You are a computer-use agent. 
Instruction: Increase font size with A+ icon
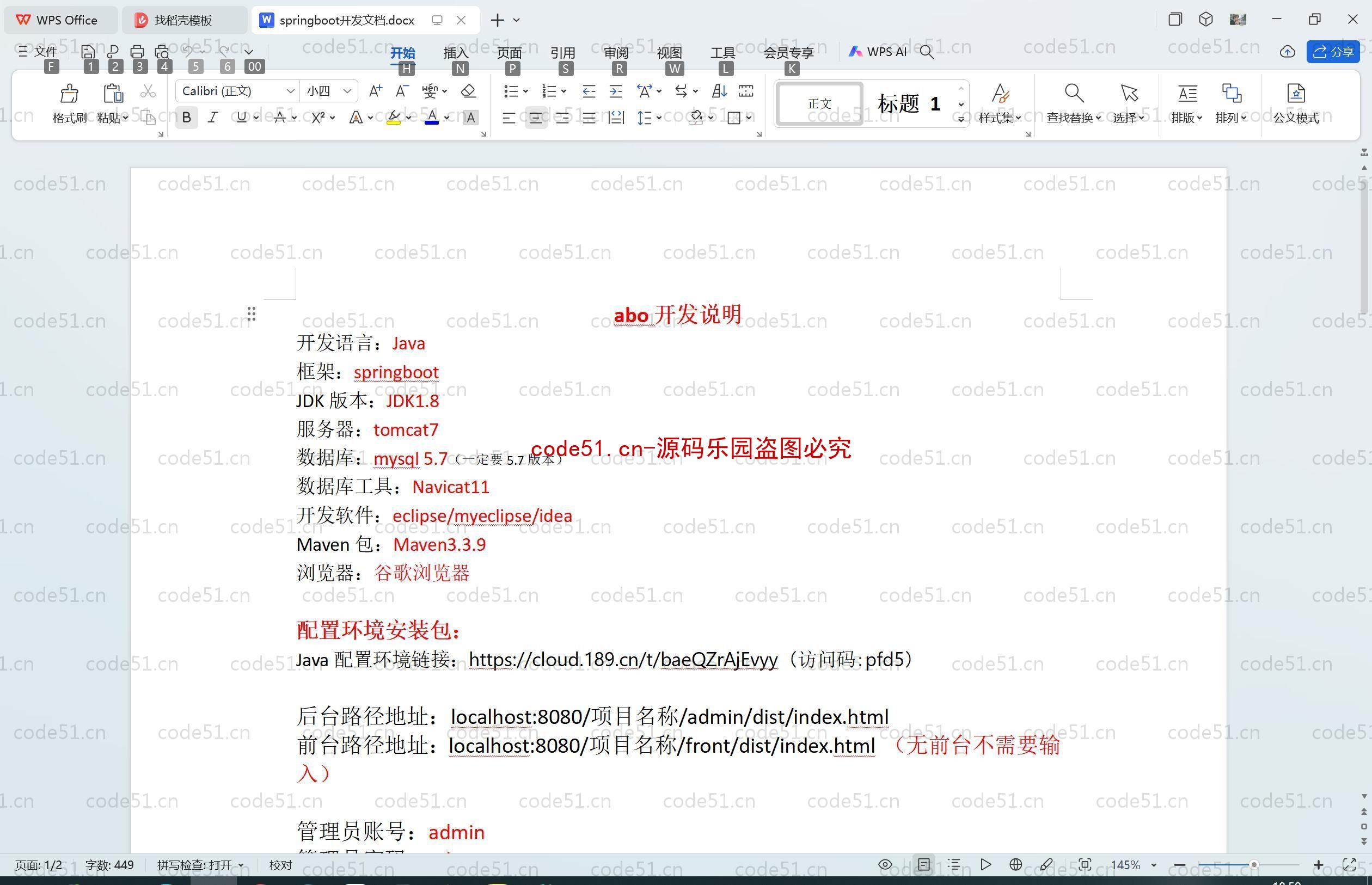click(x=375, y=91)
